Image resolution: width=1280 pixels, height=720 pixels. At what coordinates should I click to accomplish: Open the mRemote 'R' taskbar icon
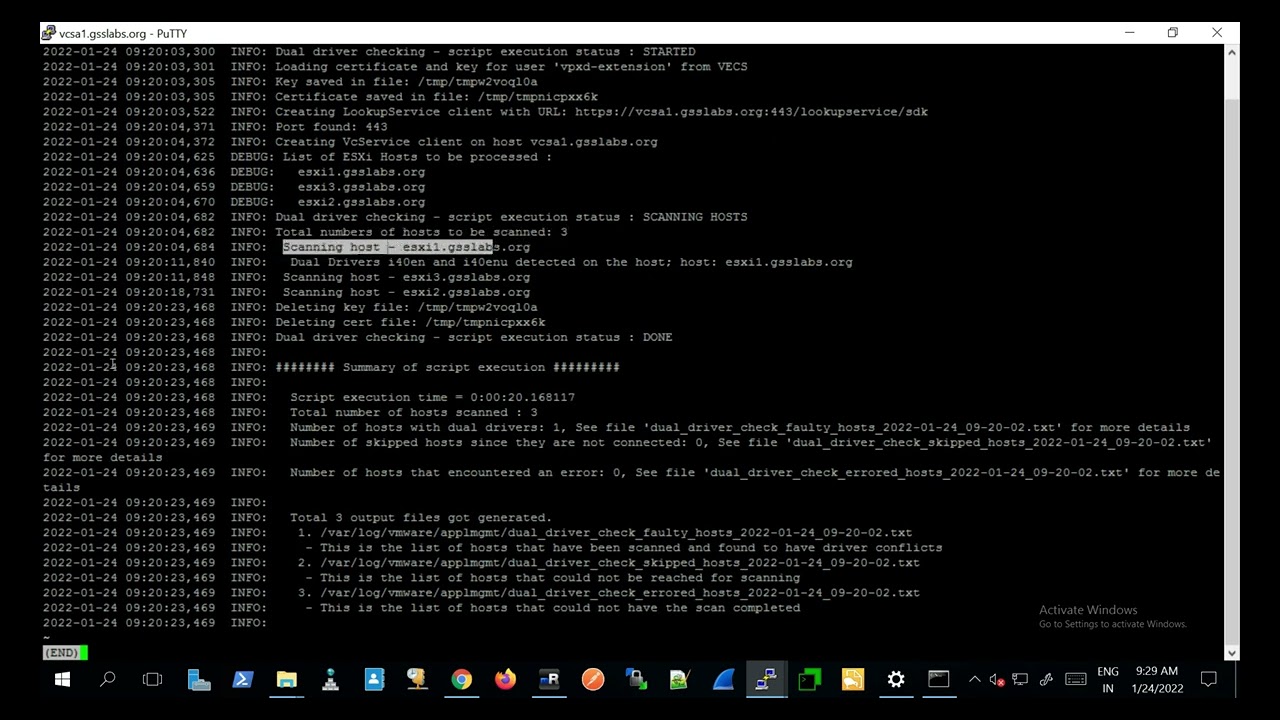(x=549, y=680)
